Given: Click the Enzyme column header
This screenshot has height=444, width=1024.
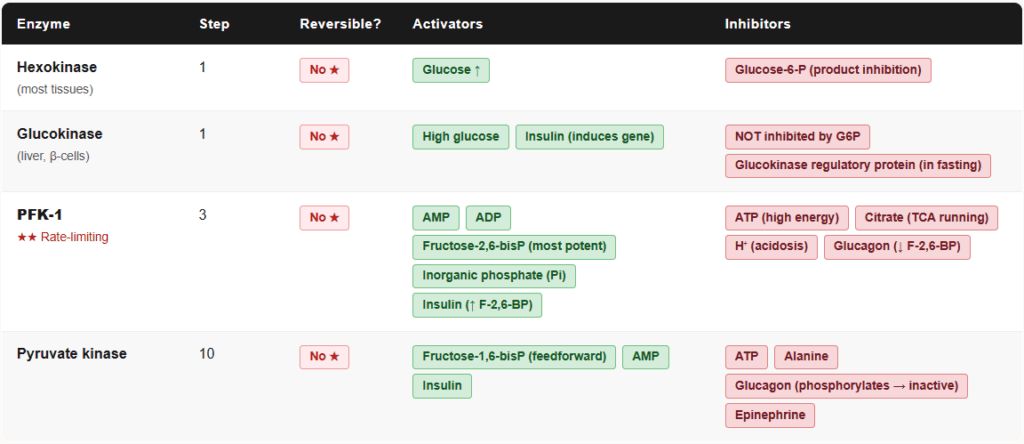Looking at the screenshot, I should [44, 23].
